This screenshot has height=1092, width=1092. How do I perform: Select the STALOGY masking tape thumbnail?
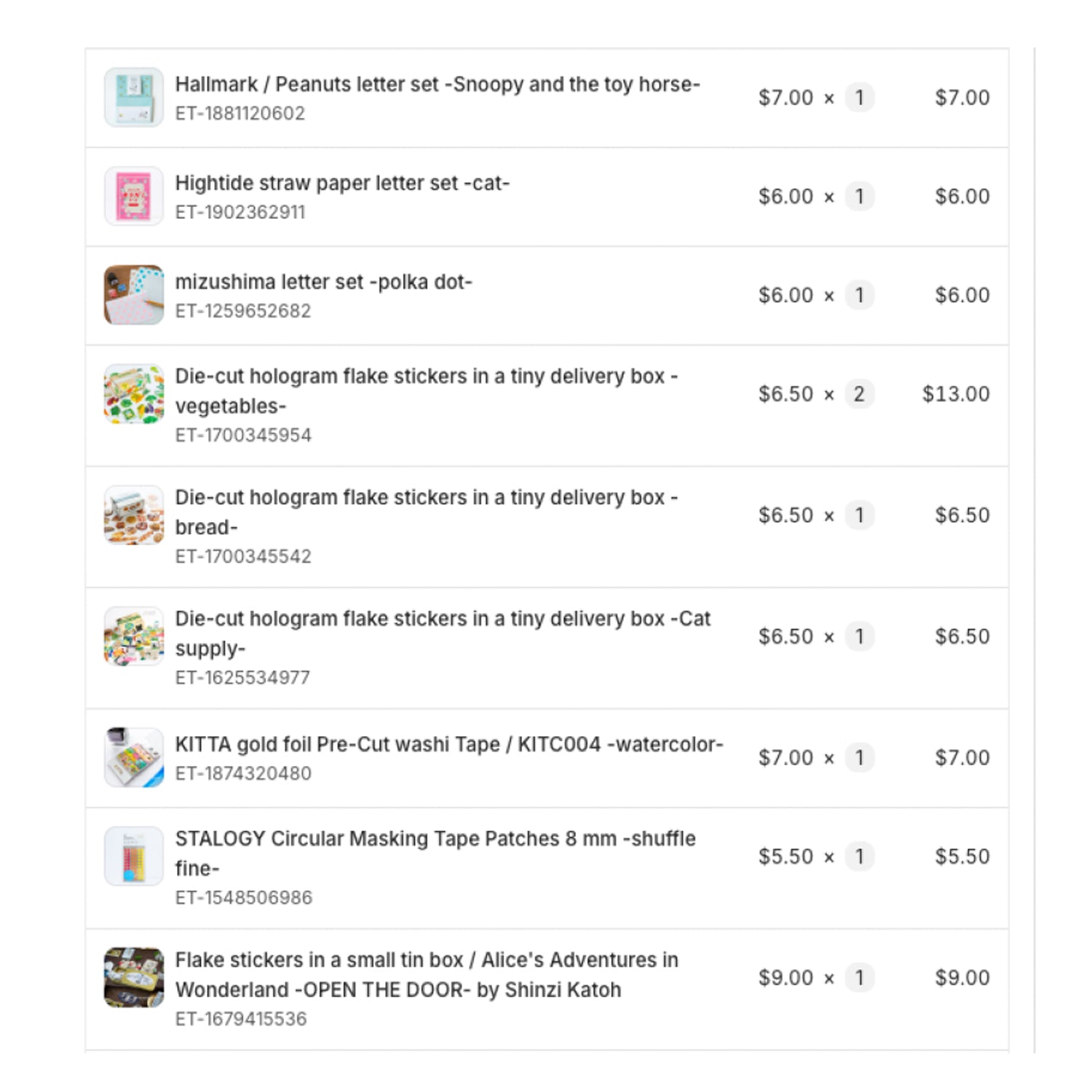point(134,856)
